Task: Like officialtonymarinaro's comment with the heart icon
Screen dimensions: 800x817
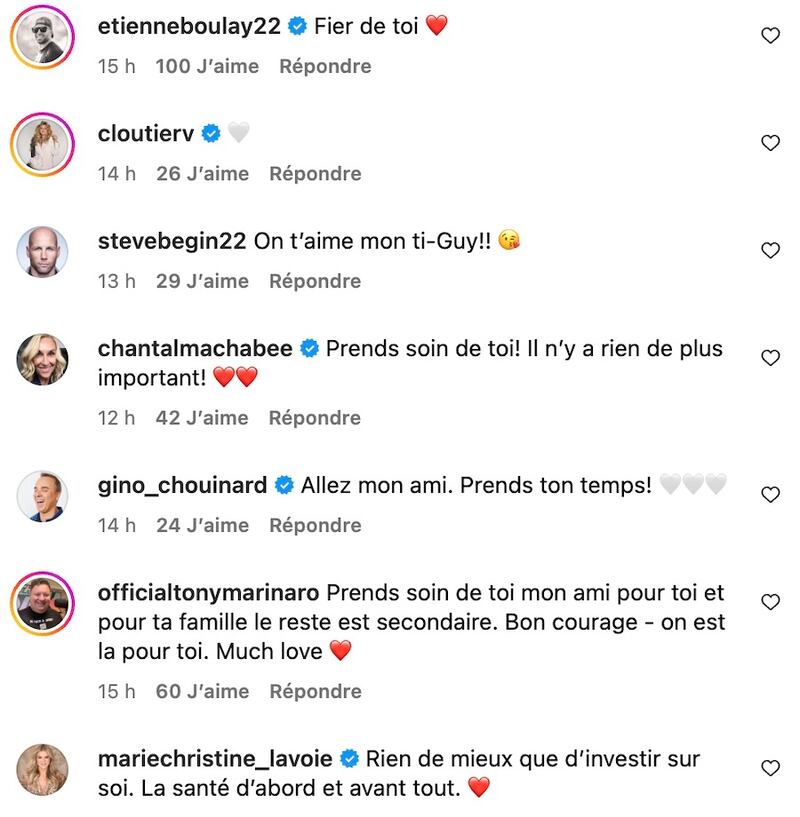Action: point(770,602)
